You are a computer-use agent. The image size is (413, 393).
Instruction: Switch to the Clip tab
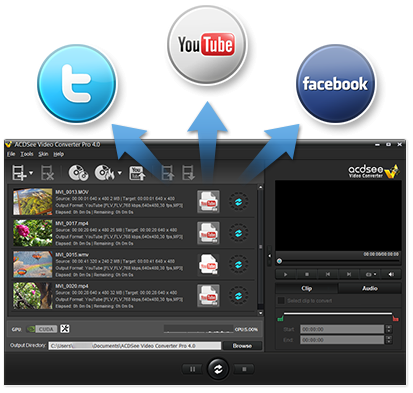tap(307, 288)
